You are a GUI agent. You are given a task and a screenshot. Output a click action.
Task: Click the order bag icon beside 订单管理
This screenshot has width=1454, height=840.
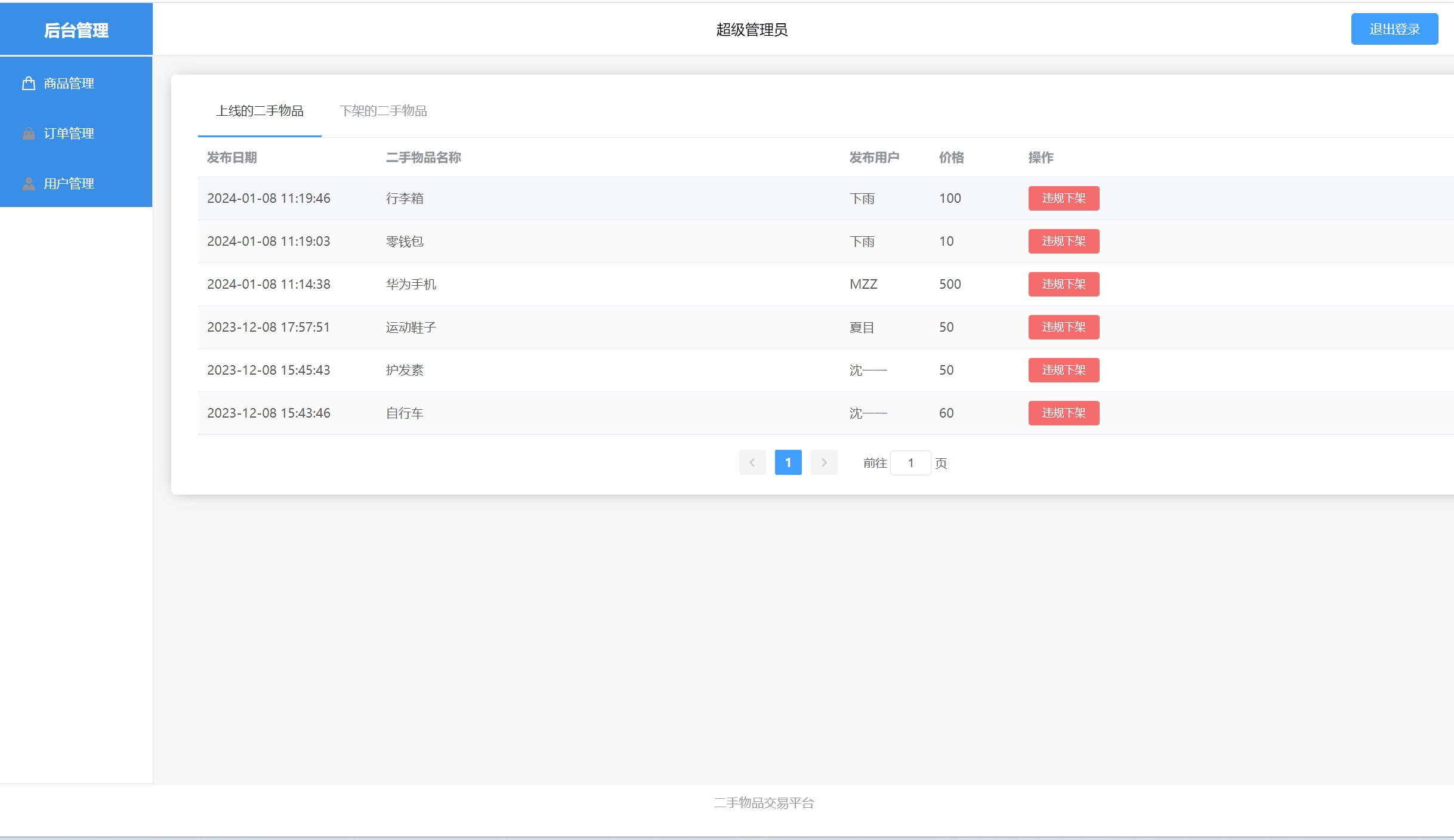(29, 134)
